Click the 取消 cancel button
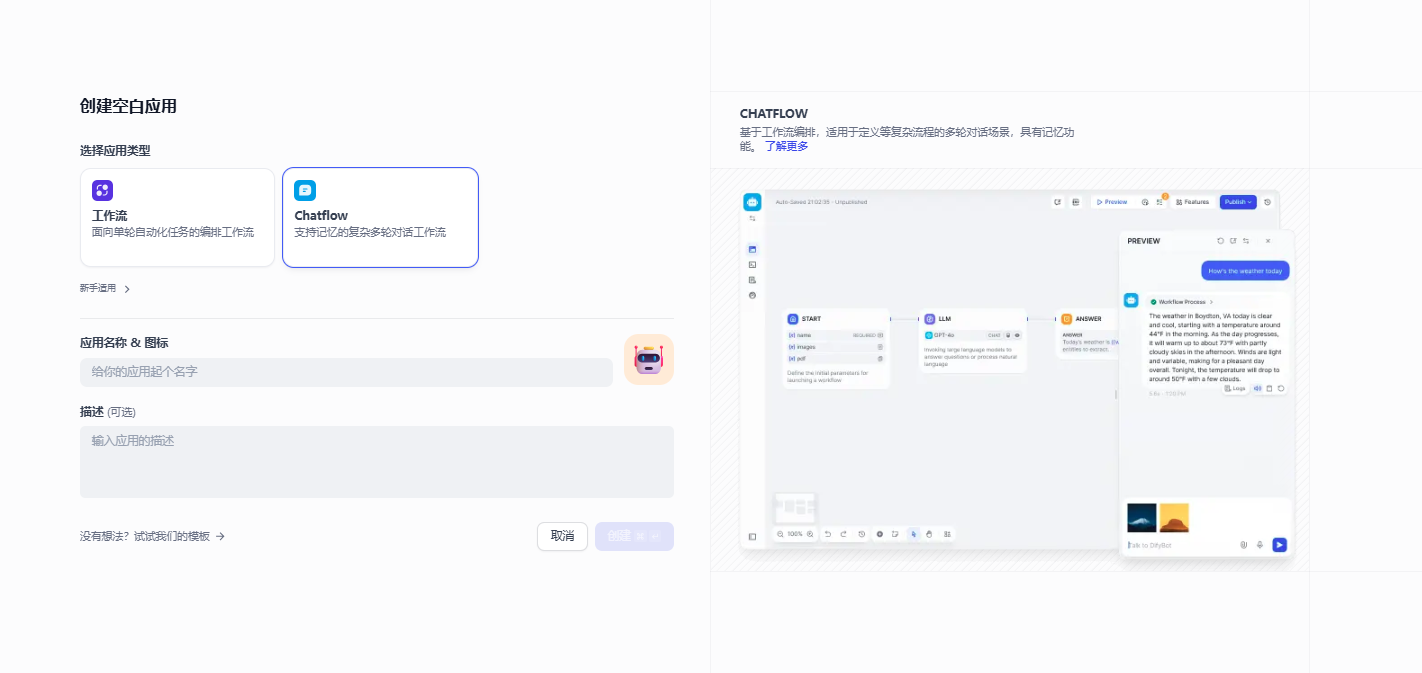Viewport: 1422px width, 673px height. click(x=562, y=536)
